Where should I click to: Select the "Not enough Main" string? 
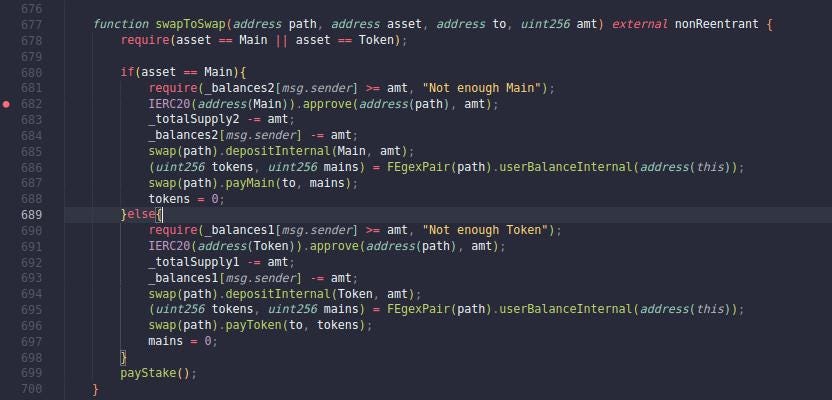(484, 88)
